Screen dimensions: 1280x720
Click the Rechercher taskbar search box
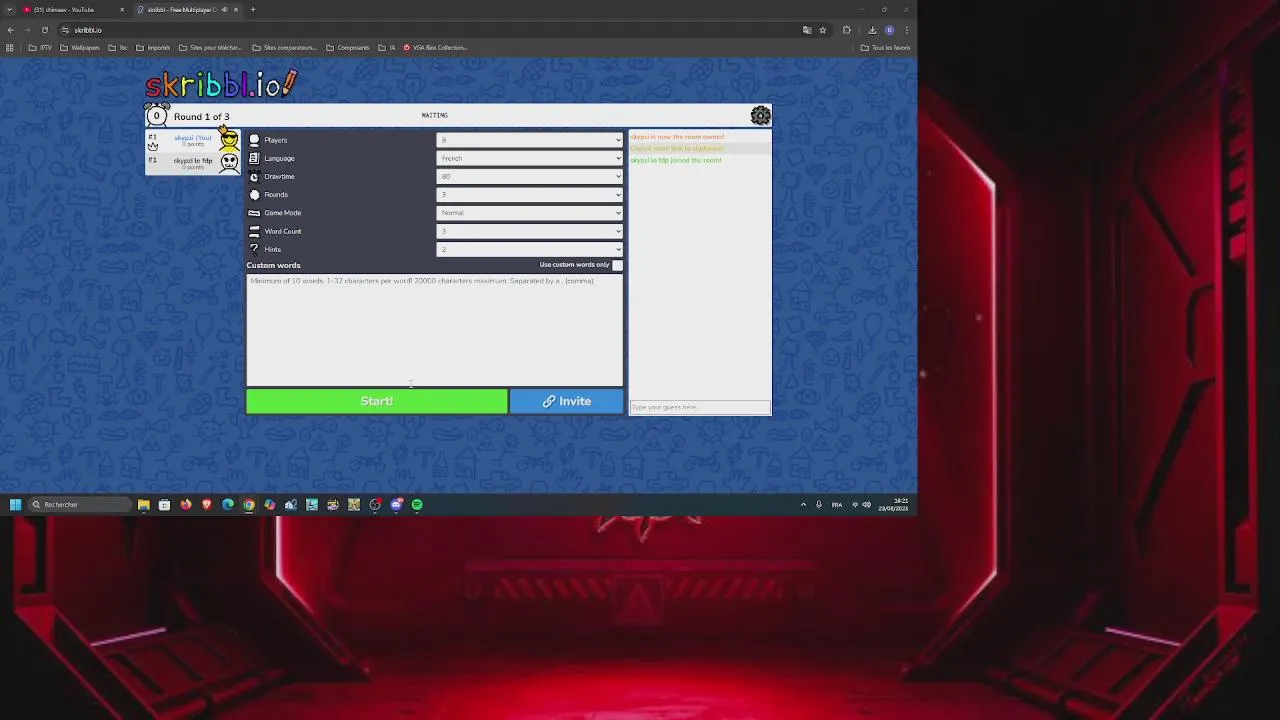coord(80,505)
